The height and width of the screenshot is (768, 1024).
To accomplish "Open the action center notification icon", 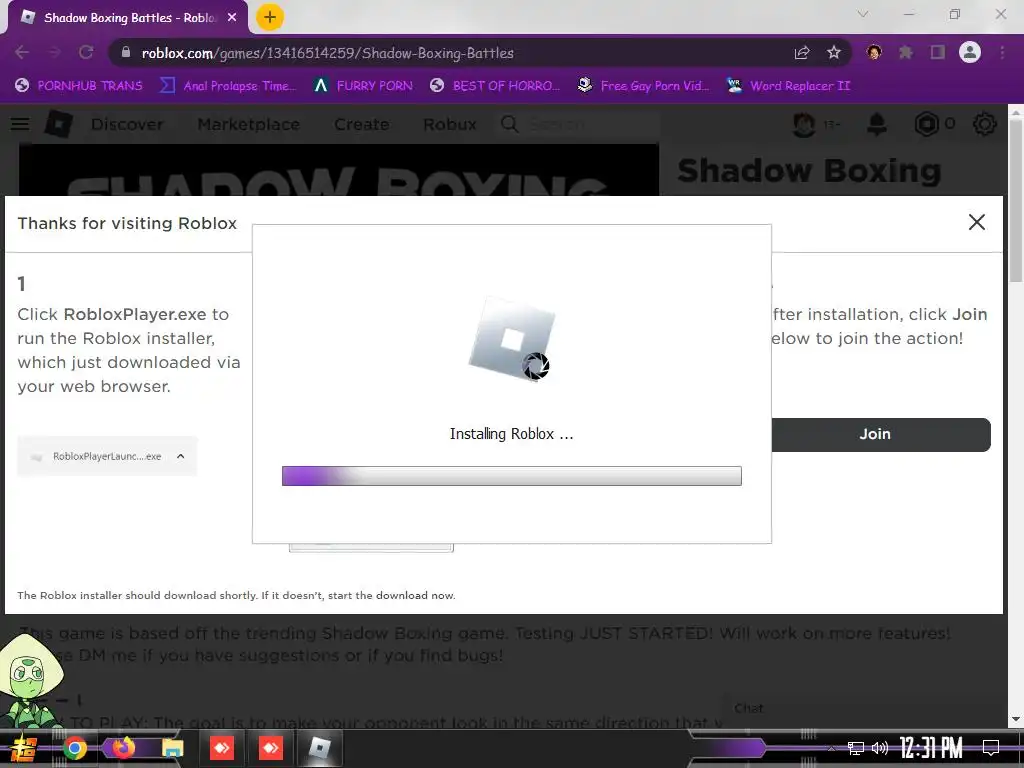I will pyautogui.click(x=991, y=747).
